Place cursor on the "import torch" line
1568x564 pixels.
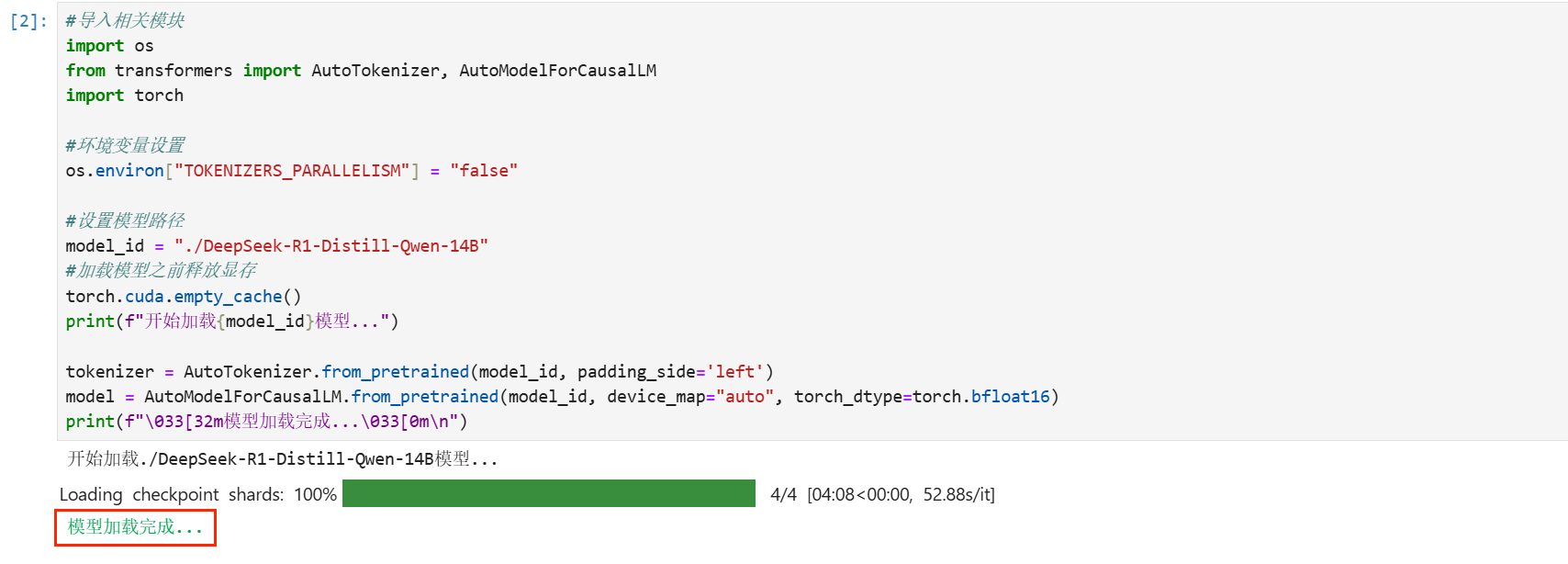point(124,96)
